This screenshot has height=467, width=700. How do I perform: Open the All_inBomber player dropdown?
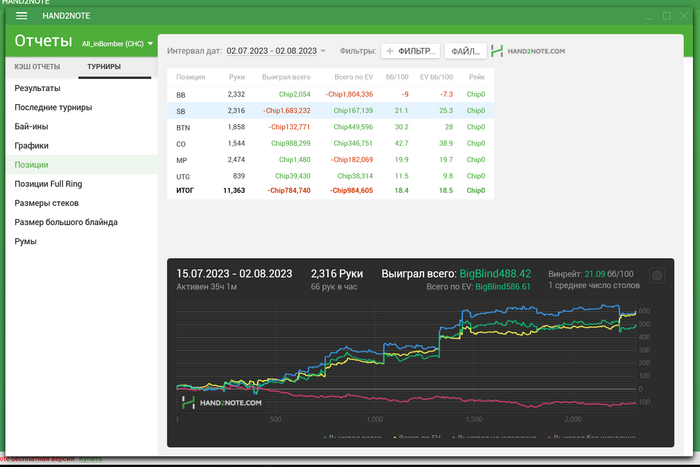pyautogui.click(x=117, y=44)
